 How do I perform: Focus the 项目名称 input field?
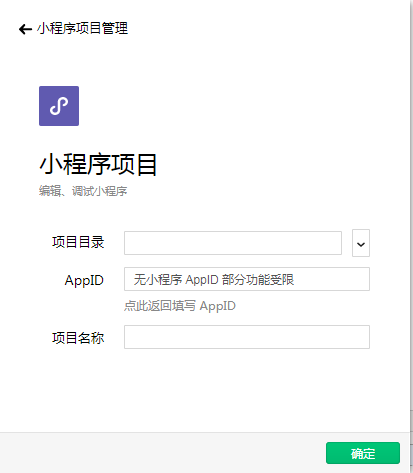click(x=247, y=337)
